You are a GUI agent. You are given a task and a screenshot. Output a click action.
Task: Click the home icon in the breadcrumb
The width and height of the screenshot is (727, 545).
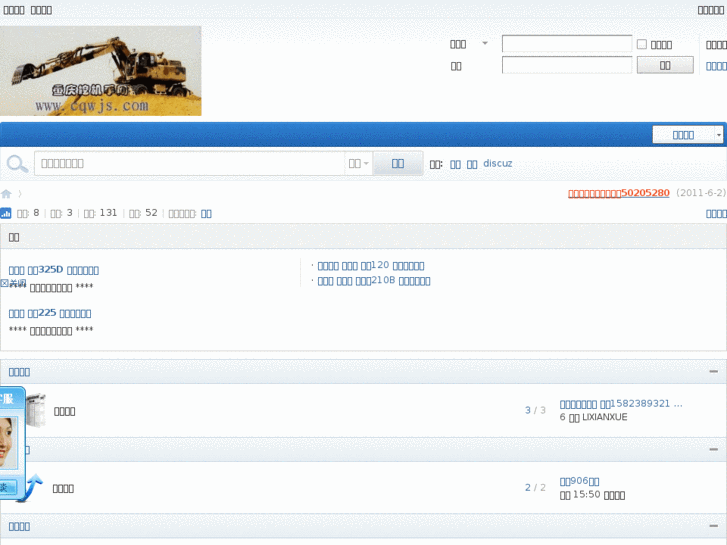click(6, 194)
